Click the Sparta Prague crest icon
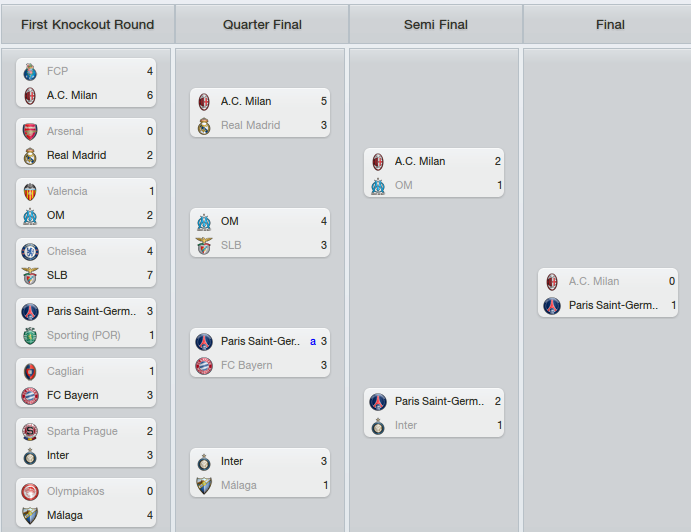The width and height of the screenshot is (691, 532). click(30, 432)
